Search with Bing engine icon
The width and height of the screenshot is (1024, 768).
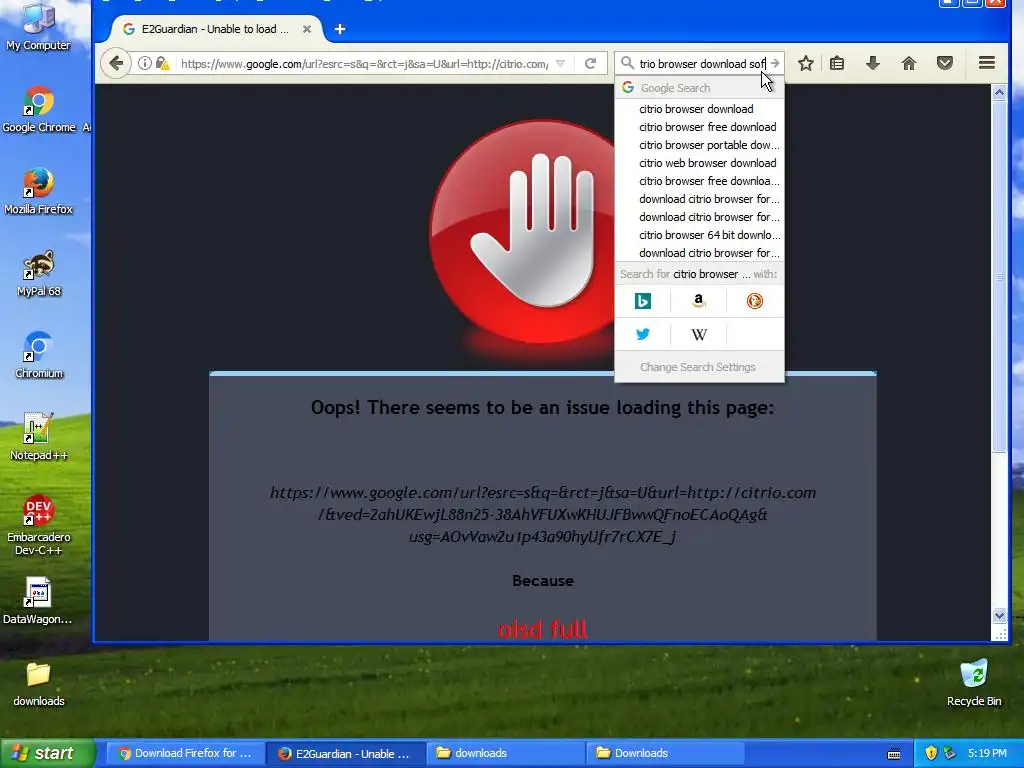tap(643, 300)
